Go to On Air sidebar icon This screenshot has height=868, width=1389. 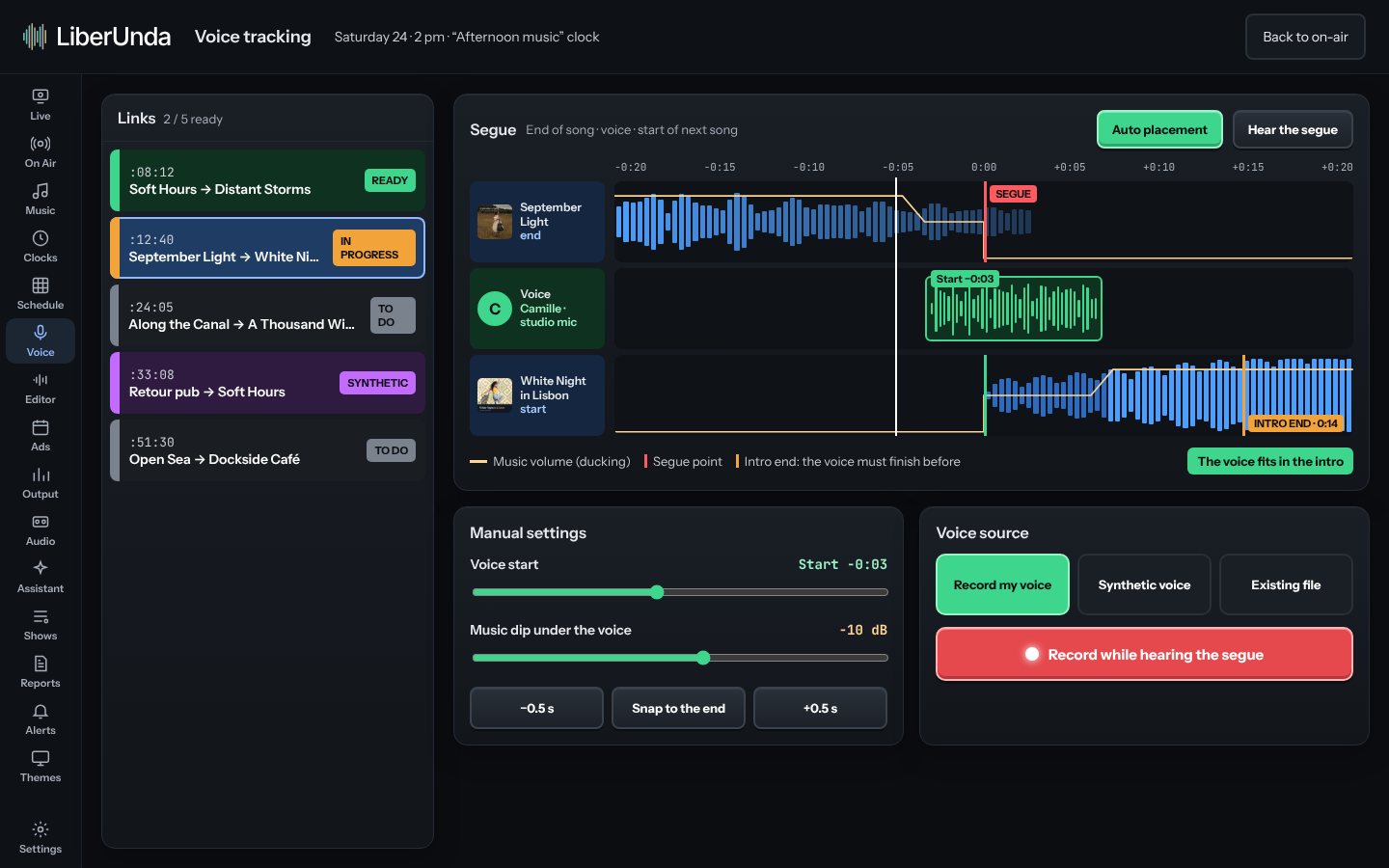click(x=41, y=152)
